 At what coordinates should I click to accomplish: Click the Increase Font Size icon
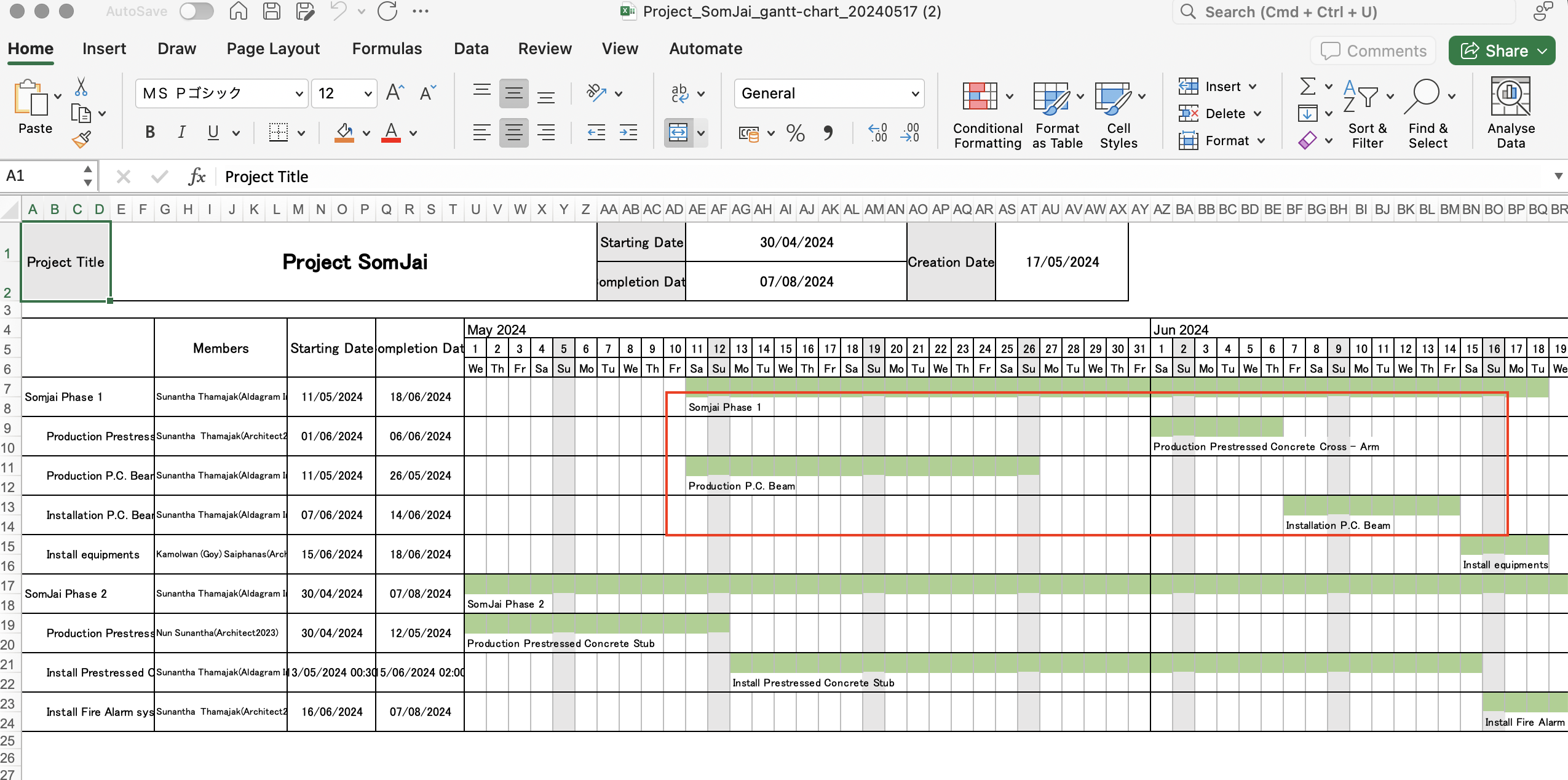click(394, 92)
